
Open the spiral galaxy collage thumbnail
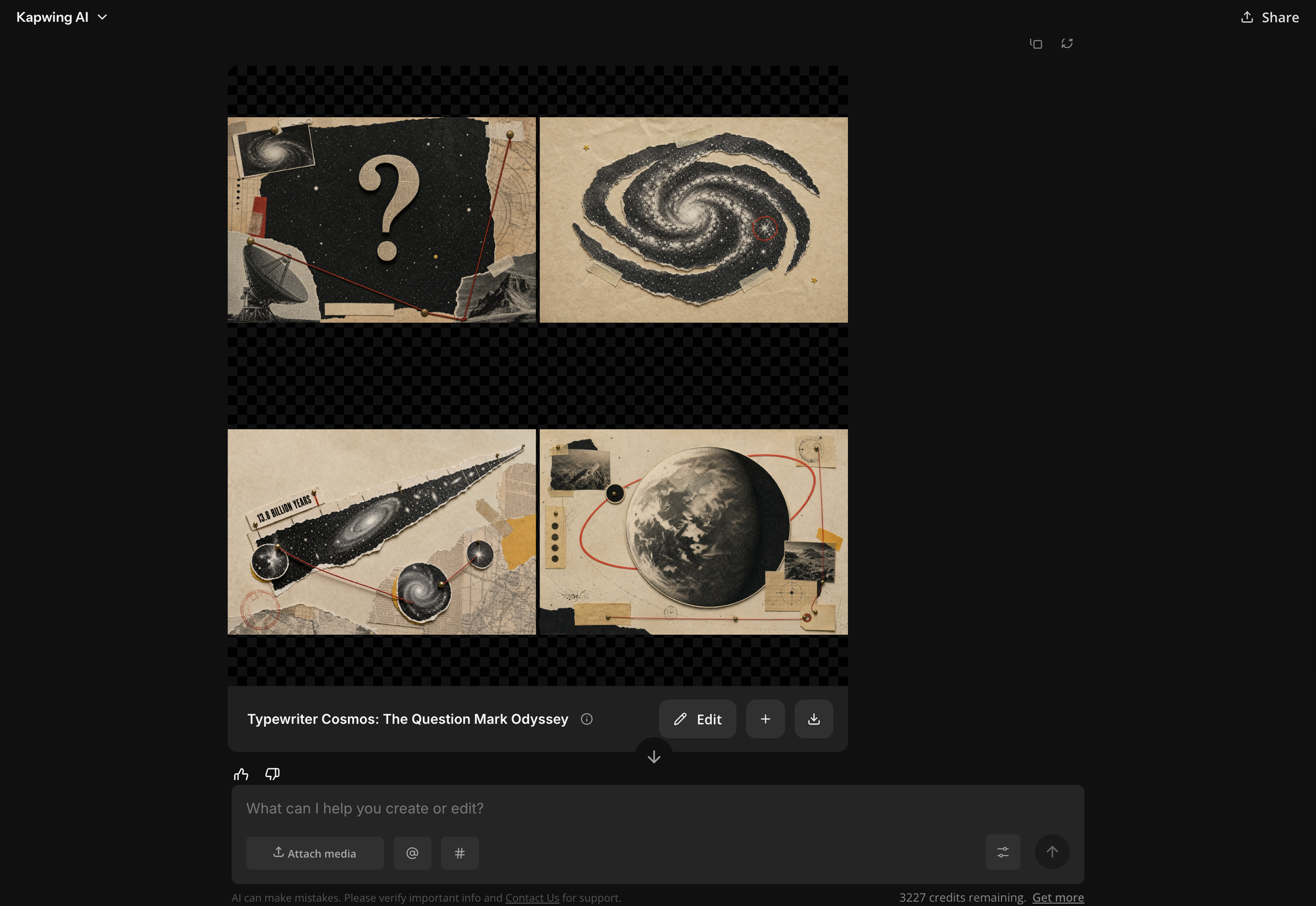point(694,220)
